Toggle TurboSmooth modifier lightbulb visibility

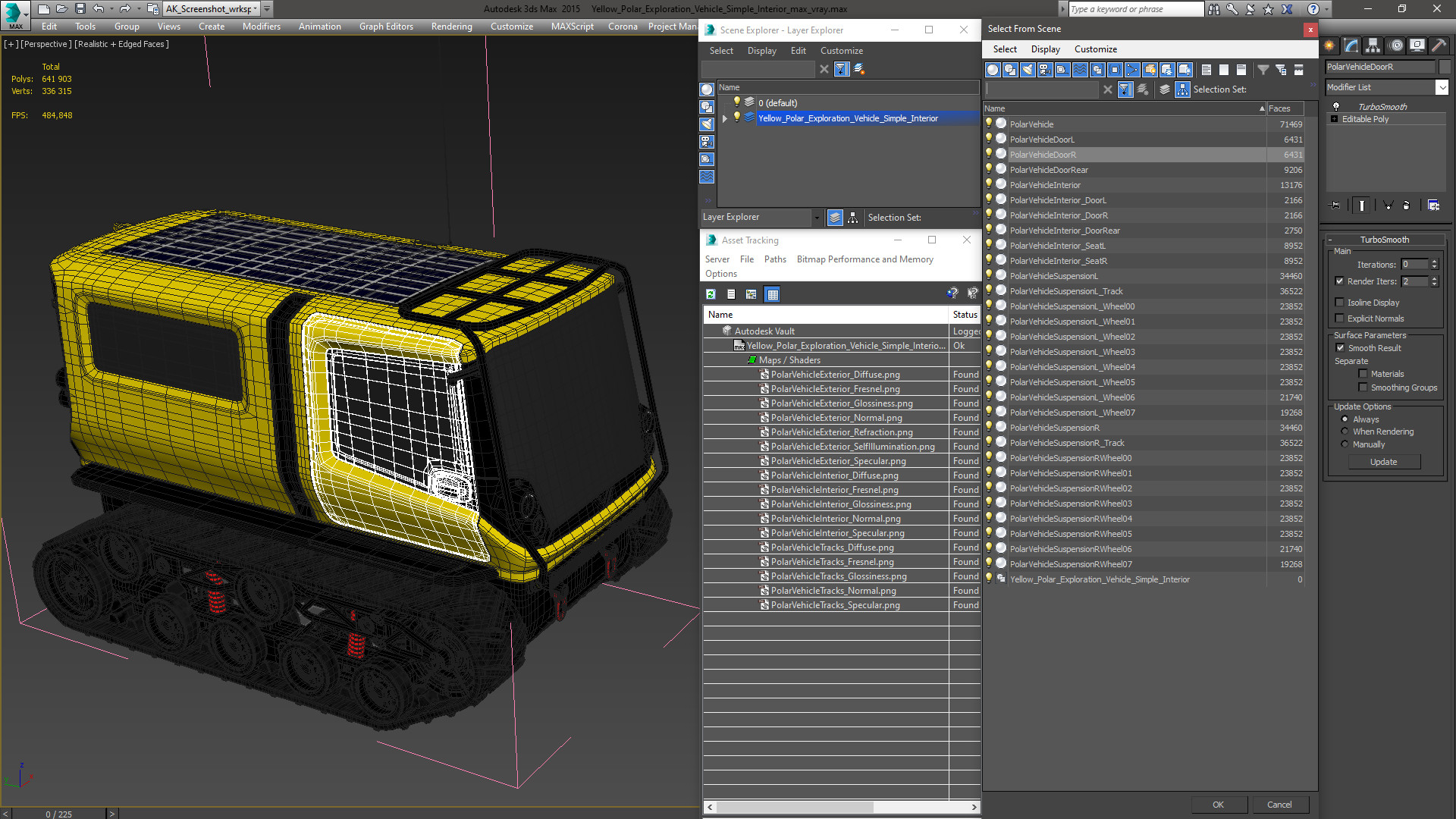(x=1336, y=107)
